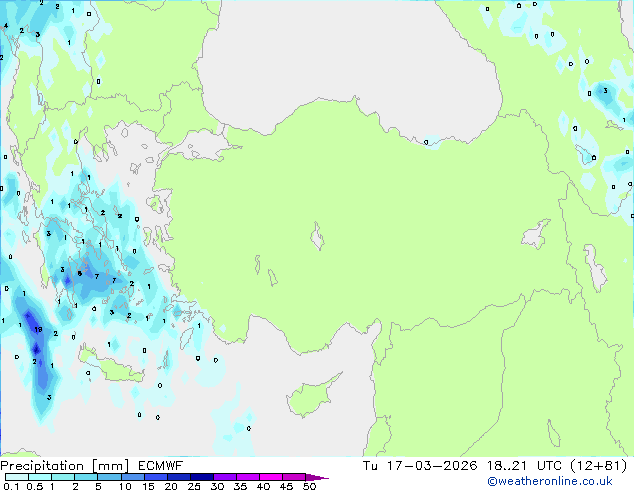Click the ECMWF model name label
634x490 pixels.
161,466
